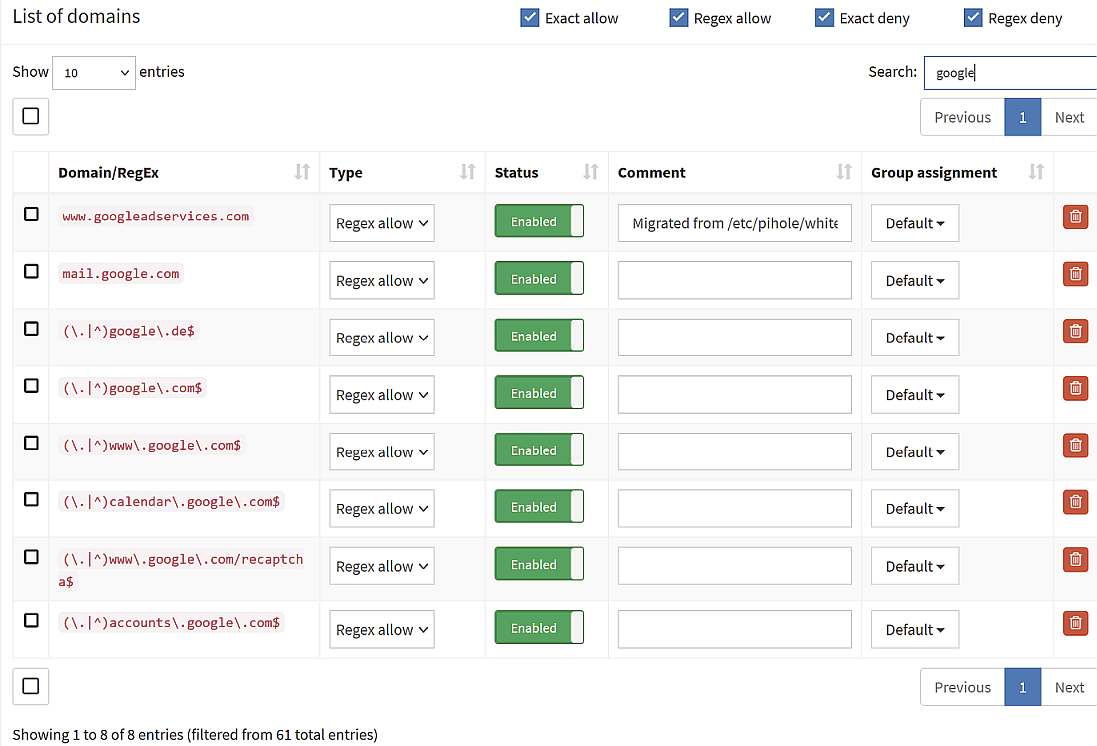Sort by Group assignment column
The image size is (1097, 746).
(1036, 173)
